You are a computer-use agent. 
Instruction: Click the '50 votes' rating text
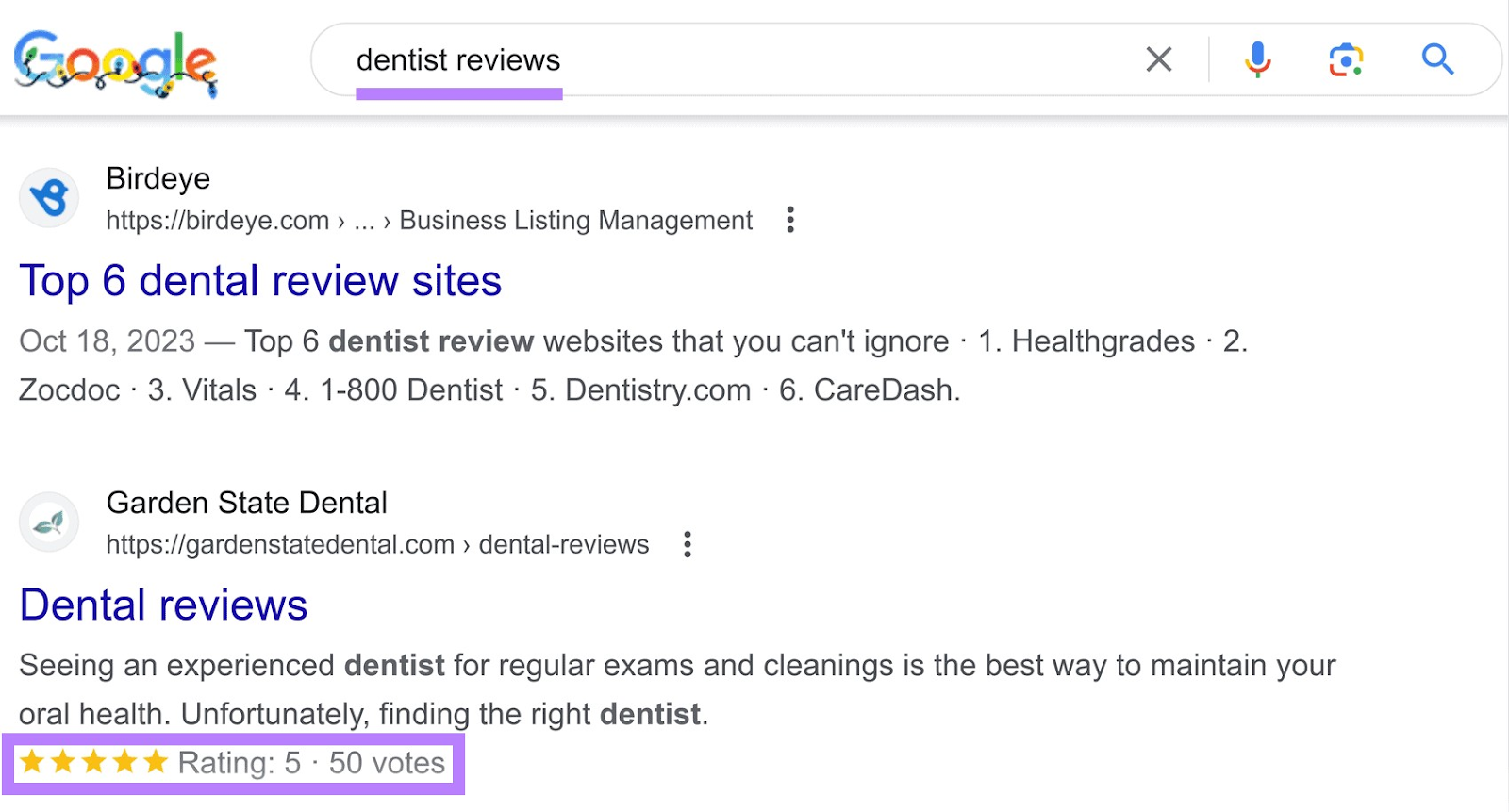(x=386, y=762)
